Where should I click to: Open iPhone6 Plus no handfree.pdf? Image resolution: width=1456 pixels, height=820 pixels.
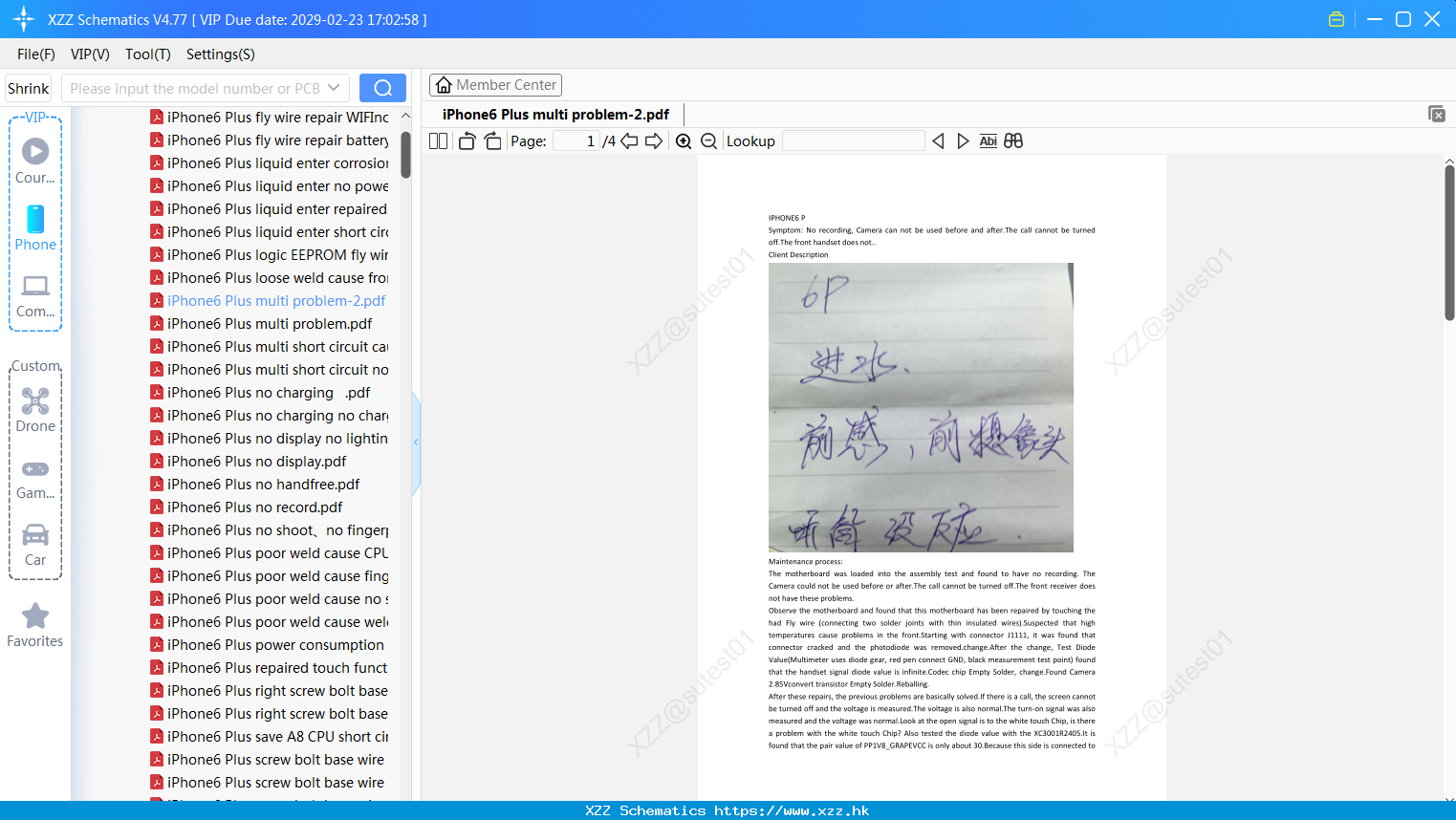tap(255, 485)
